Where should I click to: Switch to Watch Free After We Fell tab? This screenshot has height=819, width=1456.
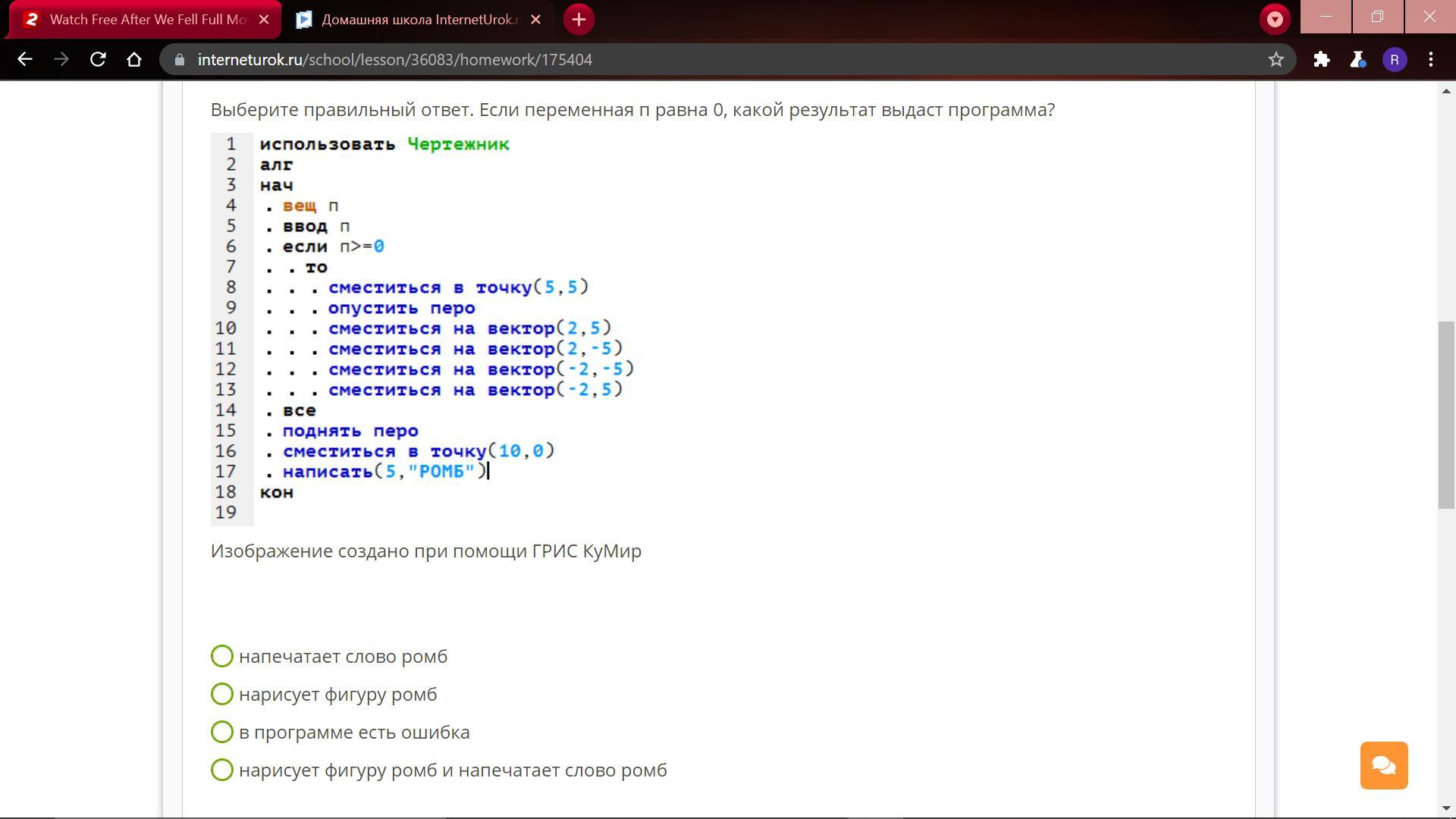144,20
